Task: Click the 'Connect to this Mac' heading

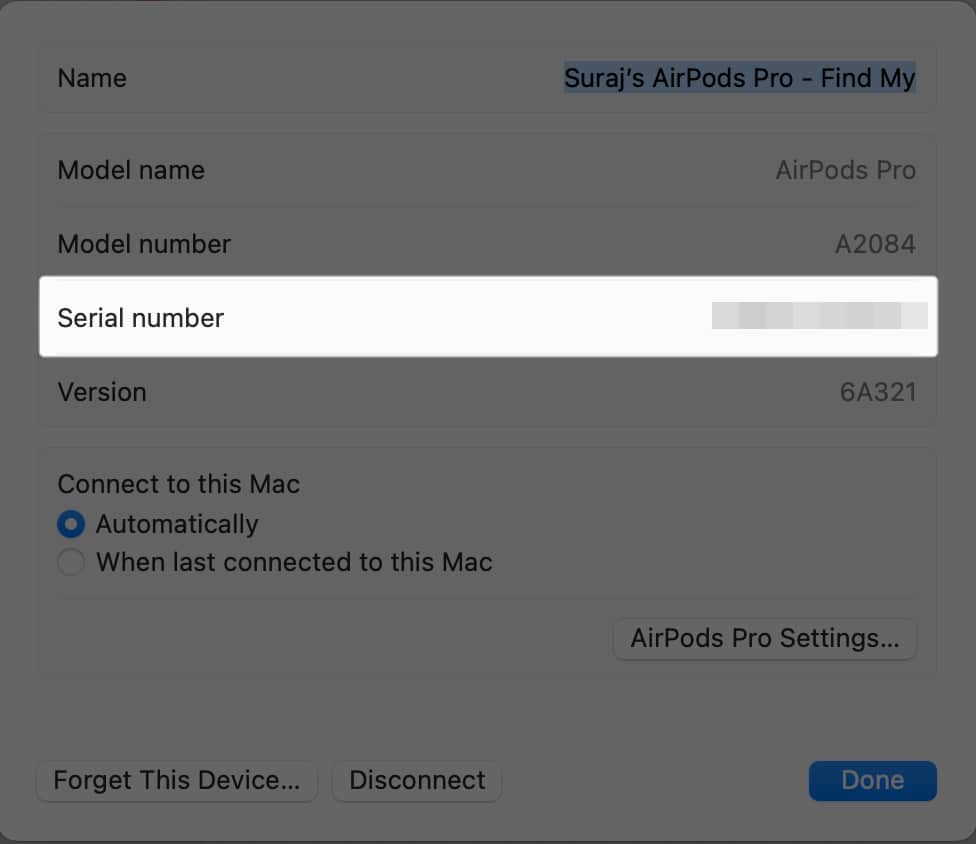Action: point(179,484)
